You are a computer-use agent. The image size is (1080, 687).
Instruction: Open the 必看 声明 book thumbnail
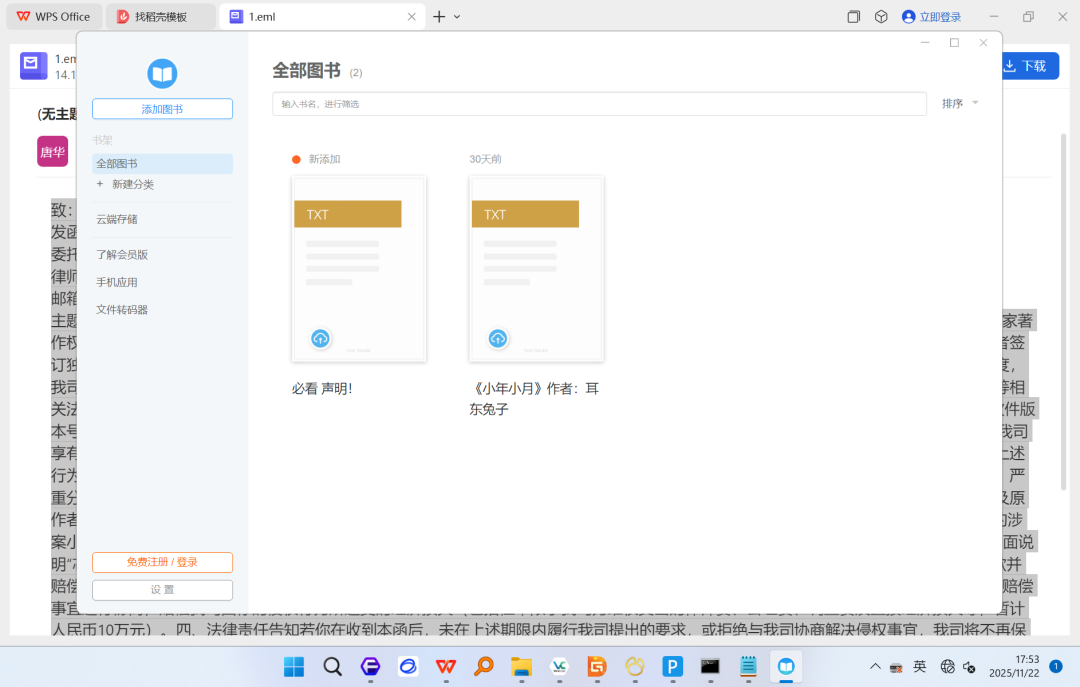pos(359,269)
